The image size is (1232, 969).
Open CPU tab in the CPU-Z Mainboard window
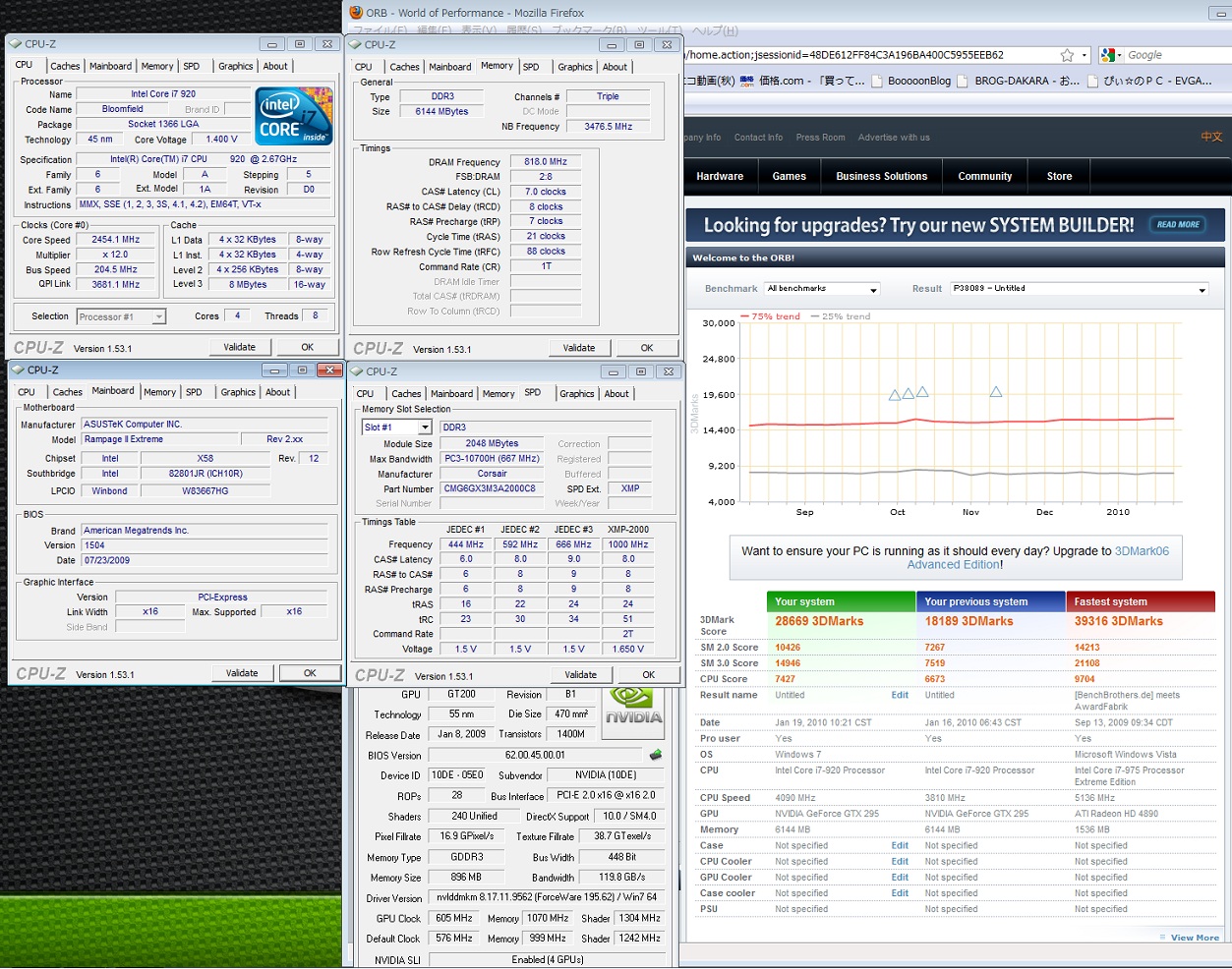click(27, 392)
